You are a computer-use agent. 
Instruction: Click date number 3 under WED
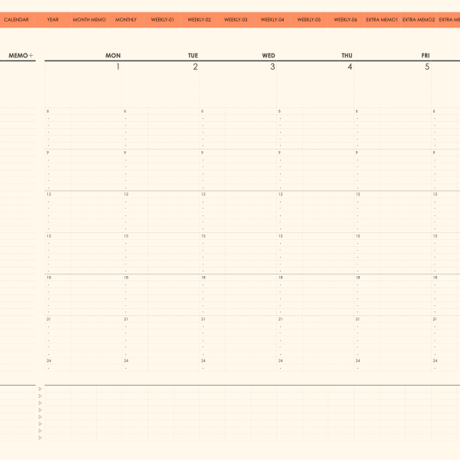(x=273, y=67)
